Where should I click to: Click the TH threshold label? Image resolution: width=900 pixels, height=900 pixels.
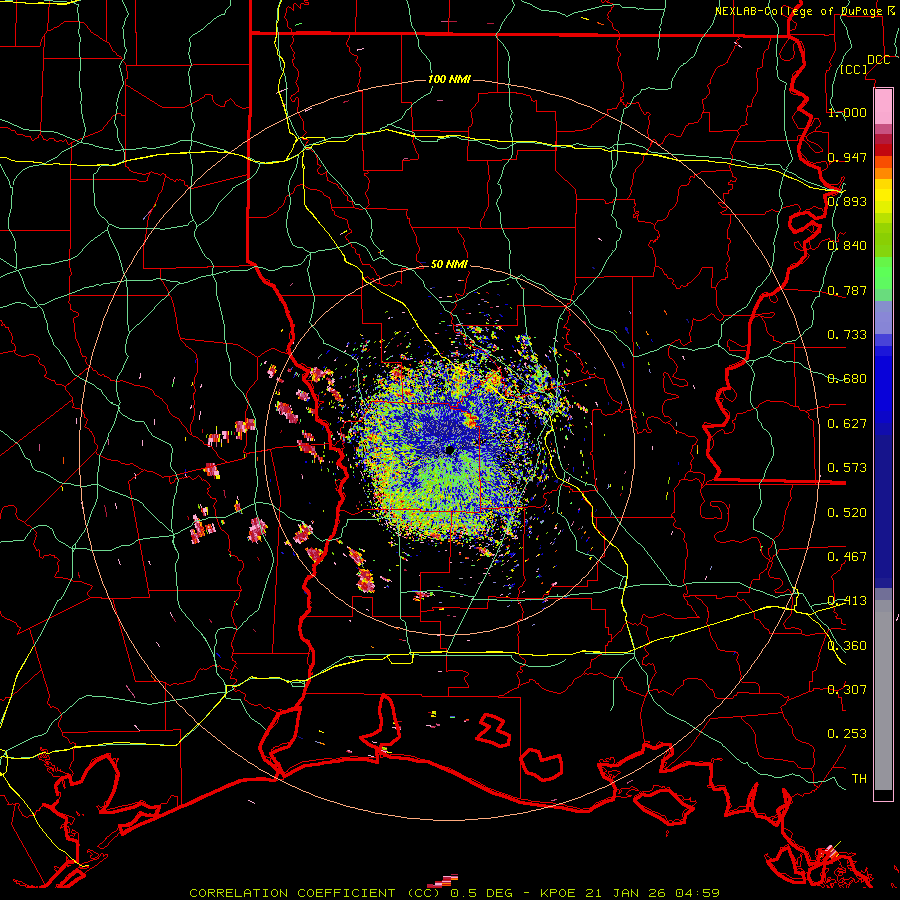coord(859,779)
